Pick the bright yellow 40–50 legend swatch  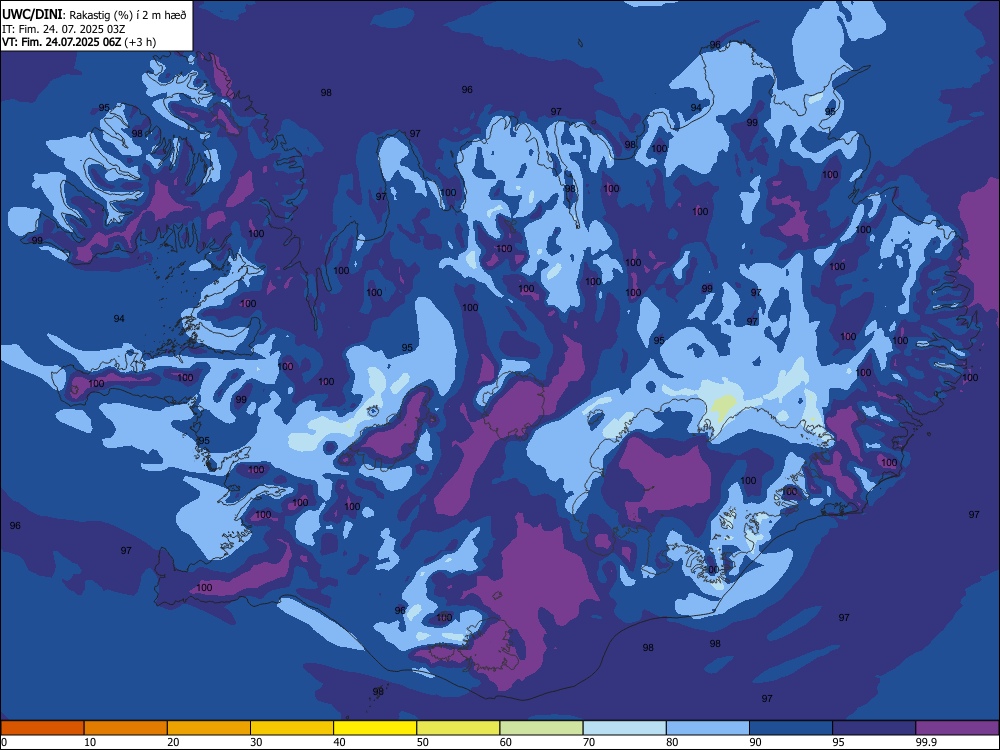[x=375, y=728]
